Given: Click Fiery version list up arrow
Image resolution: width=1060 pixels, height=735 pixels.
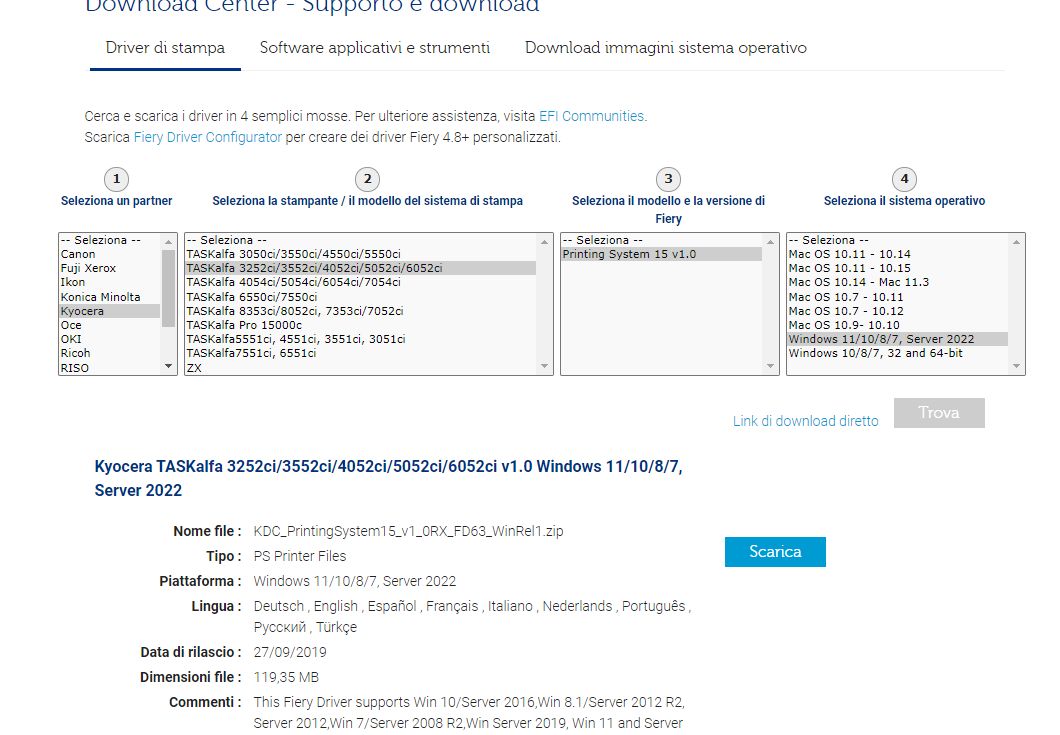Looking at the screenshot, I should click(x=771, y=241).
